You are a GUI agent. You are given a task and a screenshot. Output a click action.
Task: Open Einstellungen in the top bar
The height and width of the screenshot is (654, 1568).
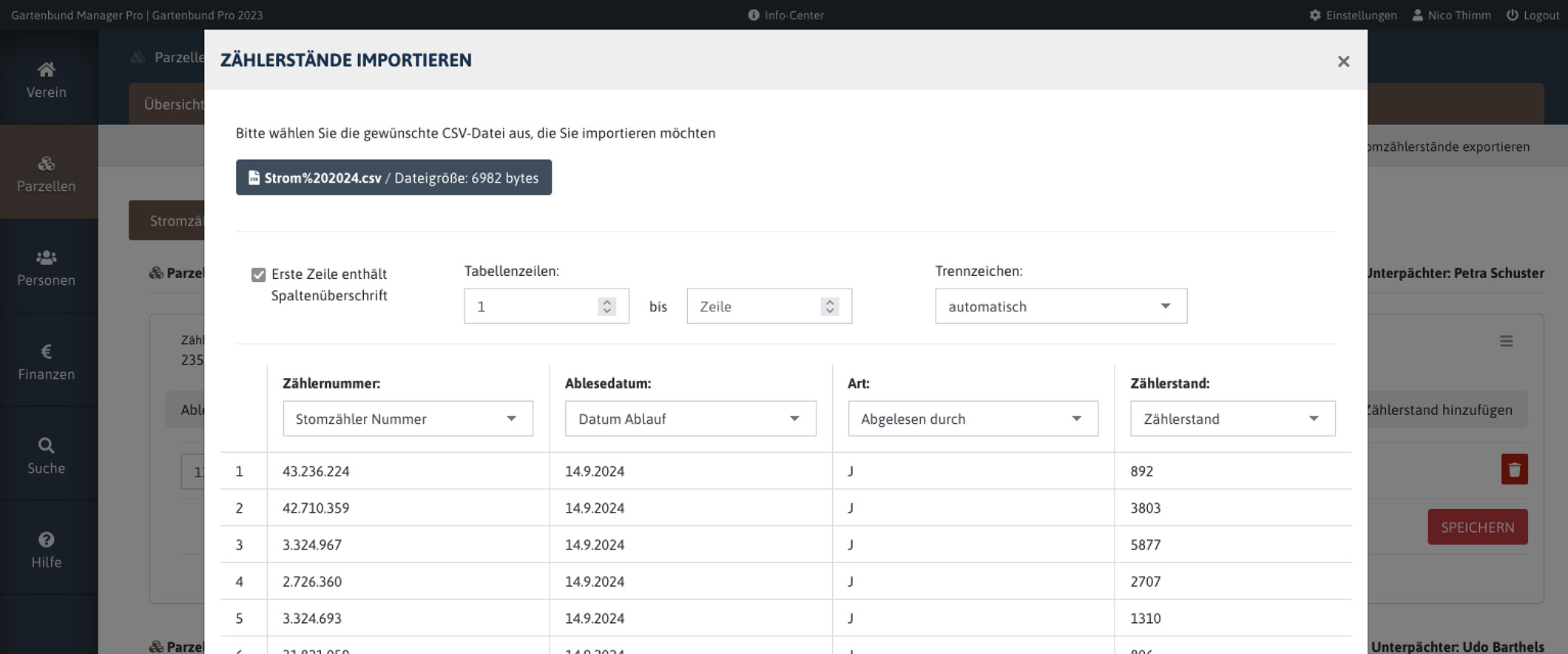1353,15
